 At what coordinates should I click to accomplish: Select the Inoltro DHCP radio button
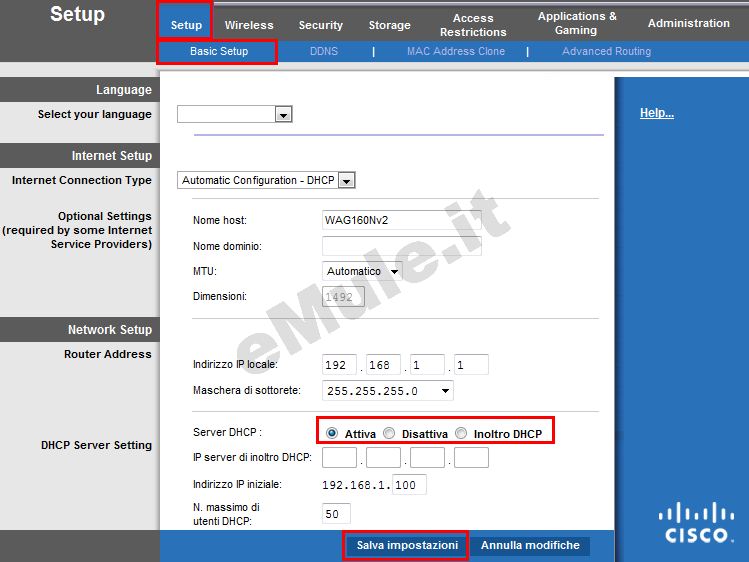tap(461, 433)
